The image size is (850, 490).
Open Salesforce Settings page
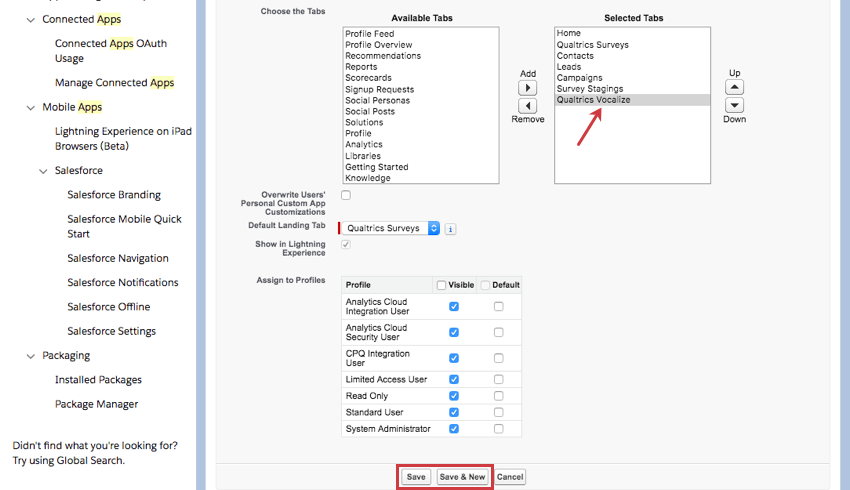point(111,331)
